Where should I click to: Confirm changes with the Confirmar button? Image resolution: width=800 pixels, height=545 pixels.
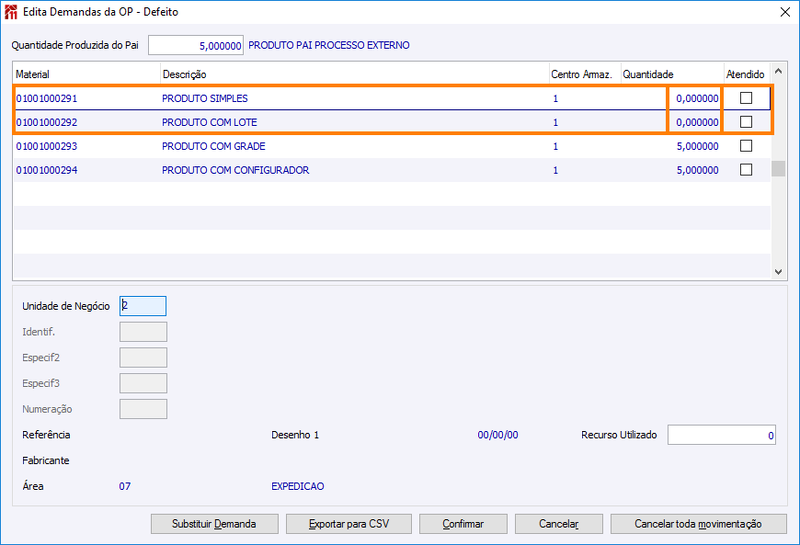(463, 524)
